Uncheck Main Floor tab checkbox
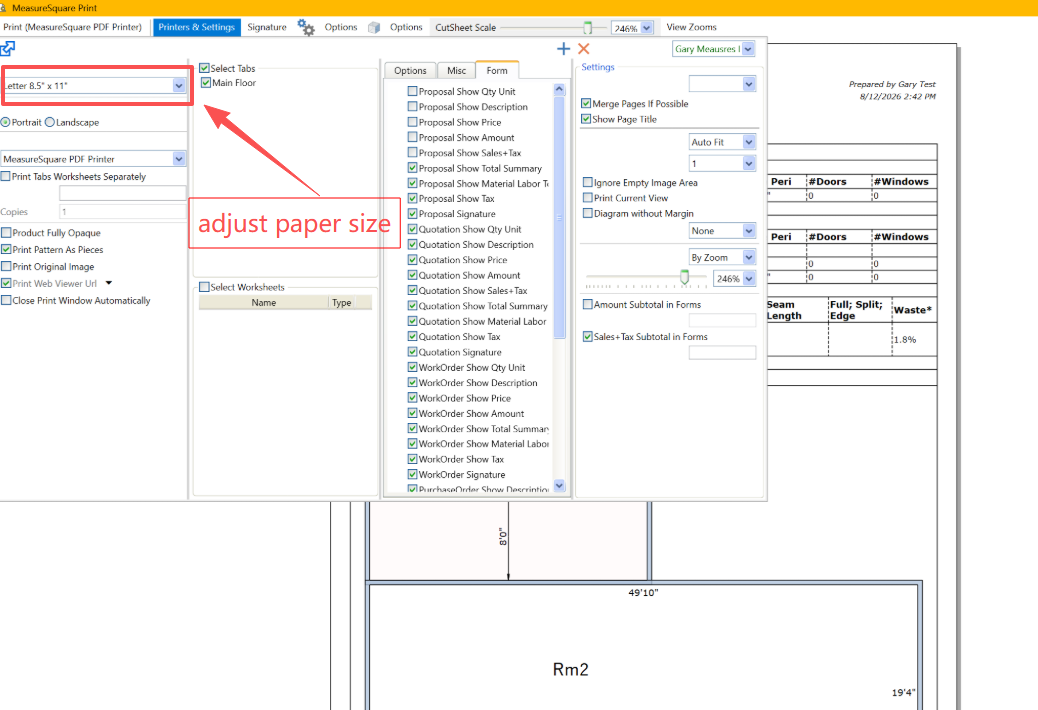This screenshot has height=710, width=1038. click(206, 83)
